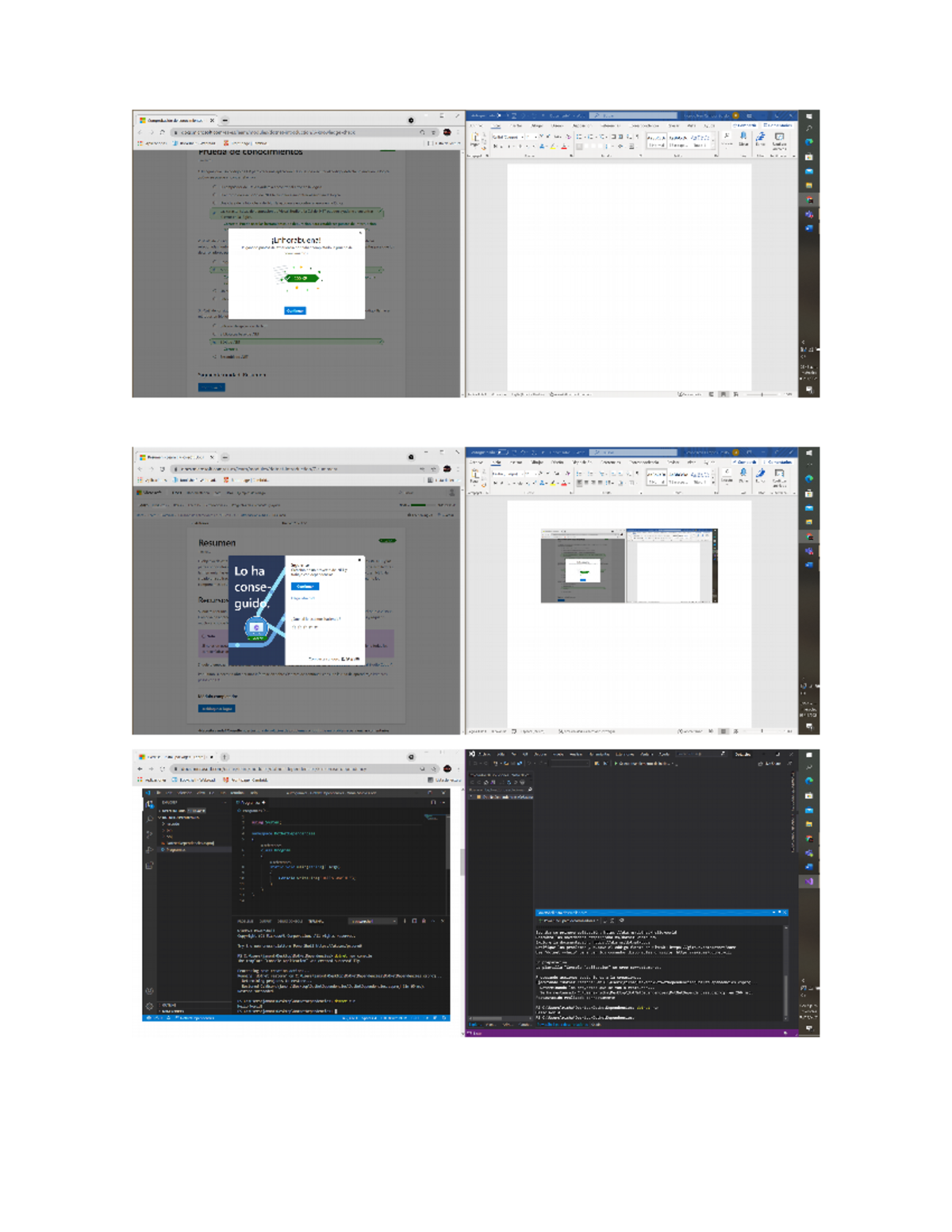Click the Visual Studio icon in the bottom screenshot's taskbar

(x=809, y=881)
